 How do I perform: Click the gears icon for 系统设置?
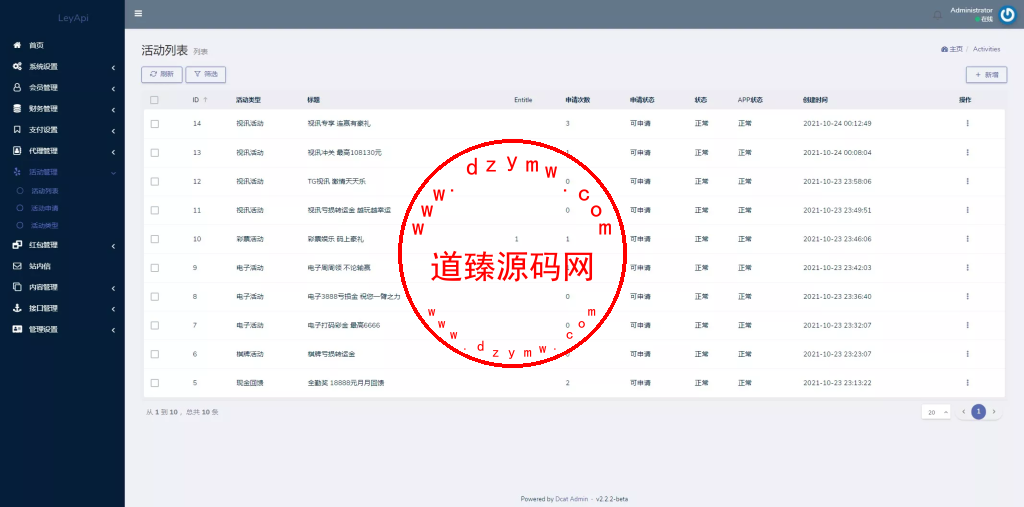[x=18, y=67]
